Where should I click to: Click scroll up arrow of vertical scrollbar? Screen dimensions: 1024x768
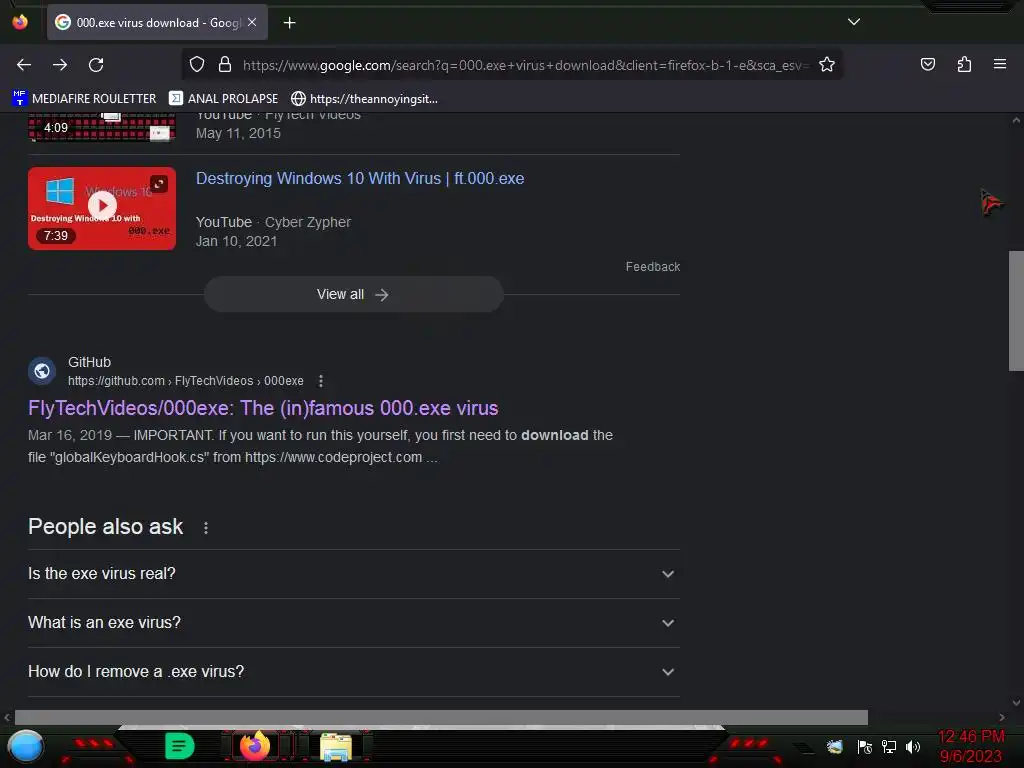pos(1016,120)
